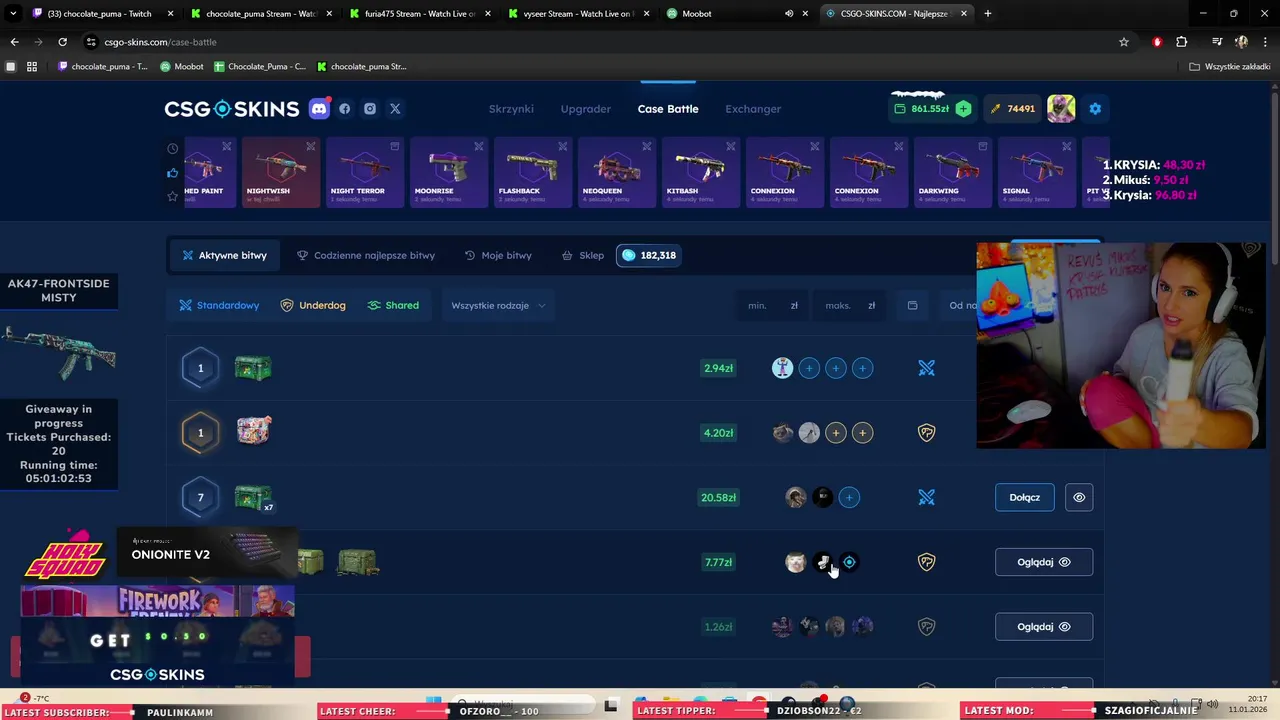Click Oglądaj for 7.77zł battle
The height and width of the screenshot is (720, 1280).
(1044, 562)
